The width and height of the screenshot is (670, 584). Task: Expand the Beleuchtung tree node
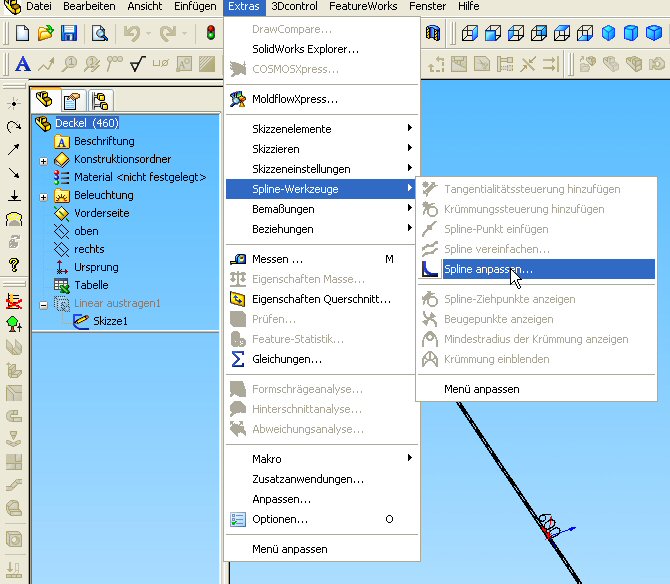(x=43, y=197)
